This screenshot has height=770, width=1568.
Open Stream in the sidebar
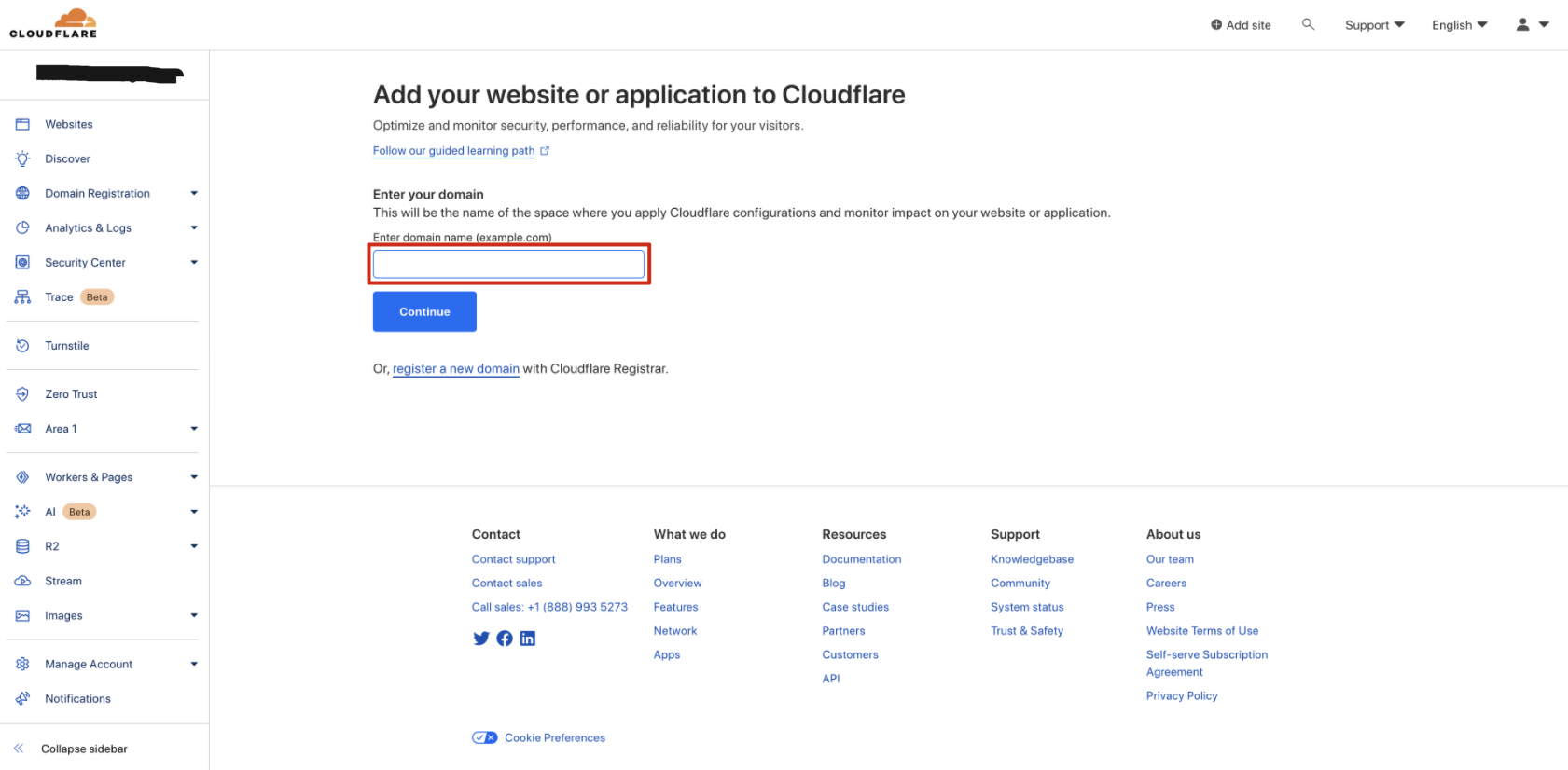click(63, 582)
